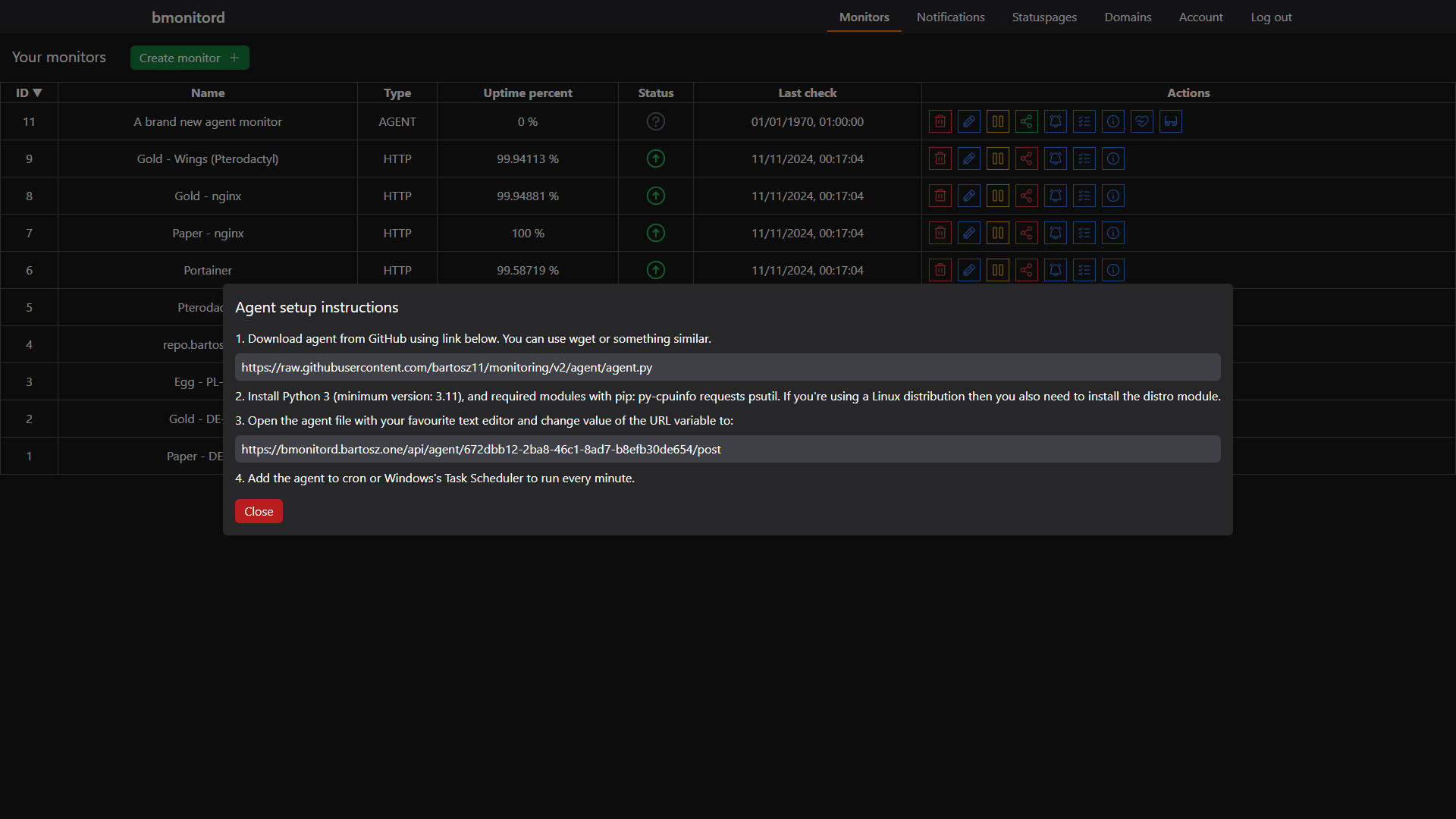The width and height of the screenshot is (1456, 819).
Task: Edit the 'Gold - nginx' monitor
Action: 968,196
